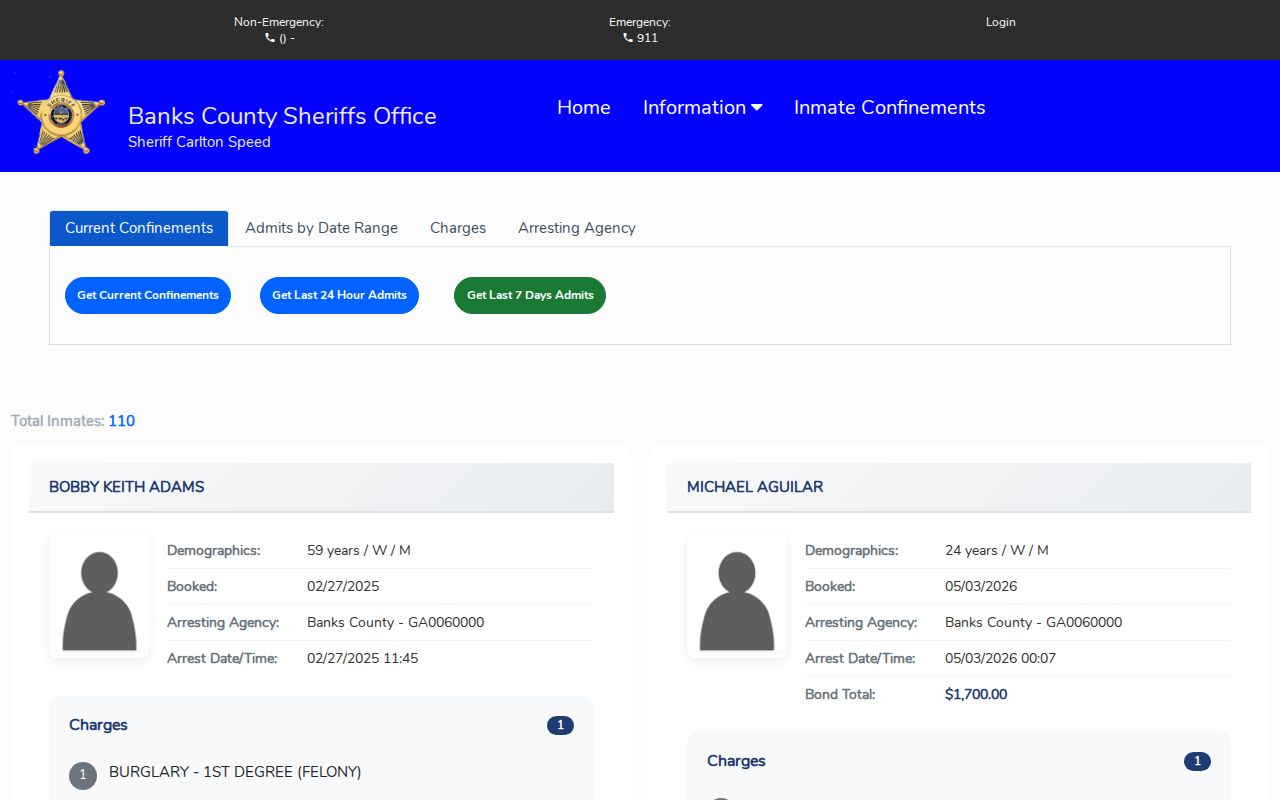The height and width of the screenshot is (800, 1280).
Task: Click Sheriff Carlton Speed subtitle
Action: (199, 142)
